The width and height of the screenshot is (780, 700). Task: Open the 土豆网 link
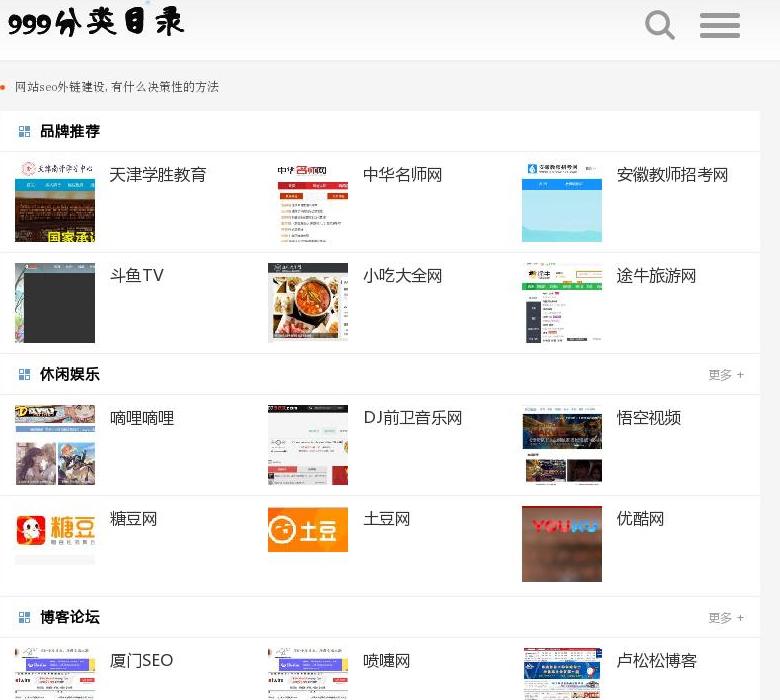387,519
